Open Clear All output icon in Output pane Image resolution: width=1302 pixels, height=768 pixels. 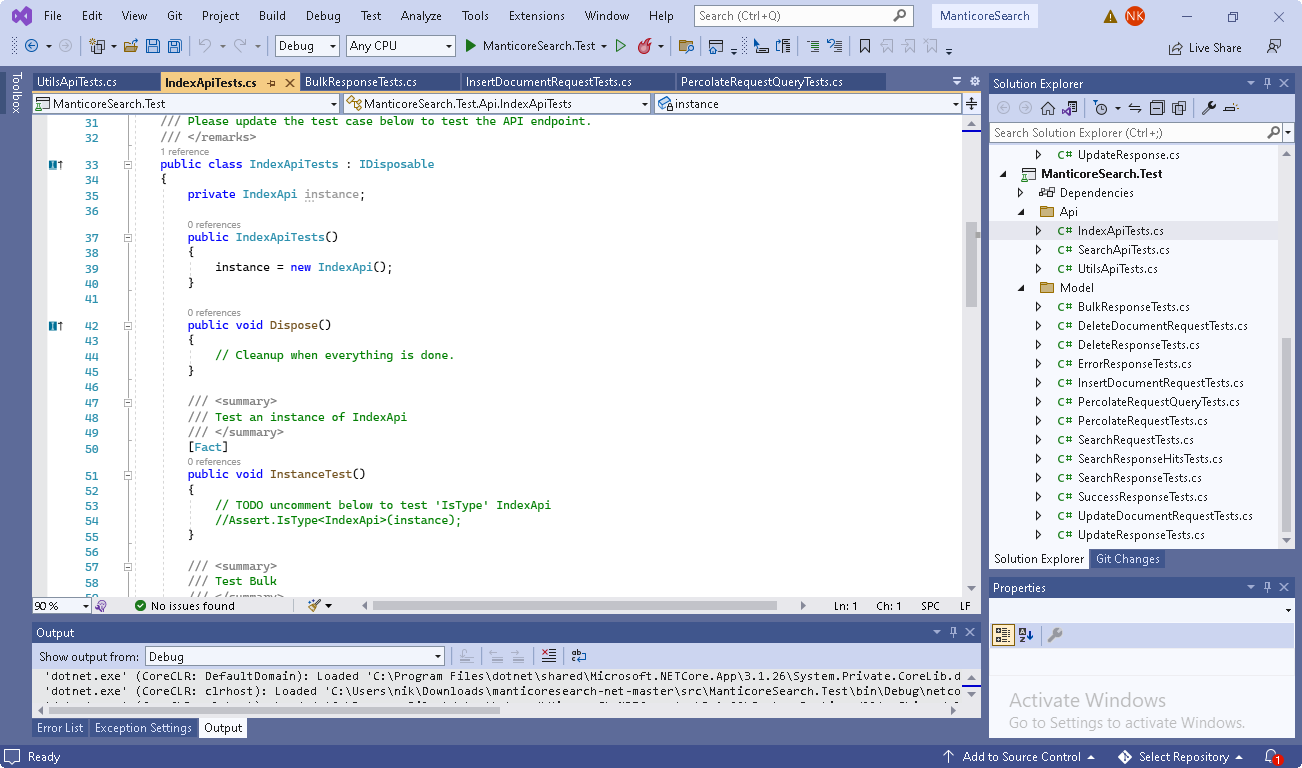click(548, 655)
